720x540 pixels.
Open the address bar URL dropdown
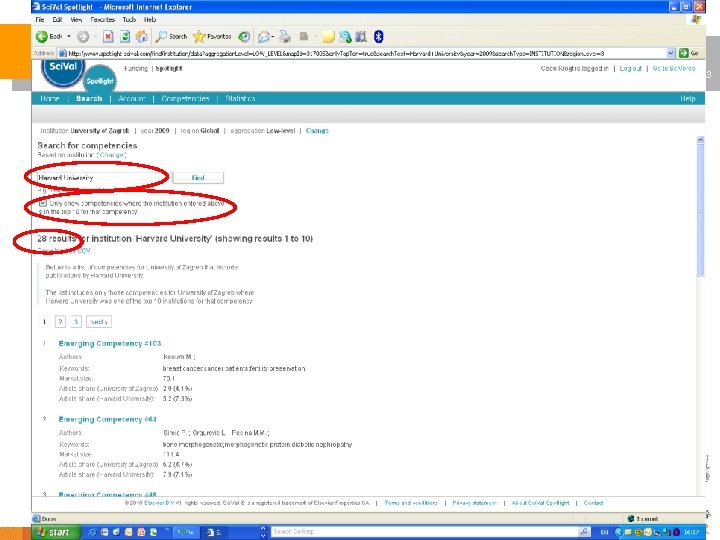tap(670, 53)
